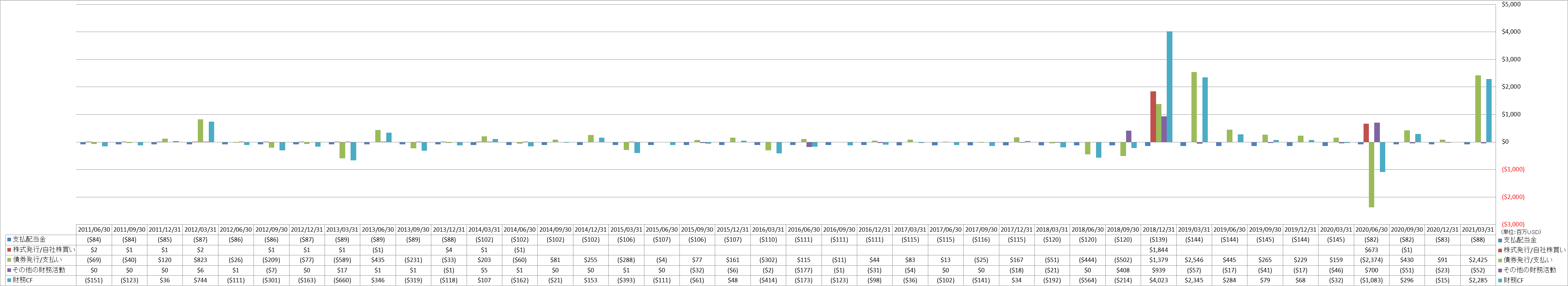Screen dimensions: 1568x286
Task: Click the green 債券発行 bar for 2012/03/31
Action: coord(200,130)
